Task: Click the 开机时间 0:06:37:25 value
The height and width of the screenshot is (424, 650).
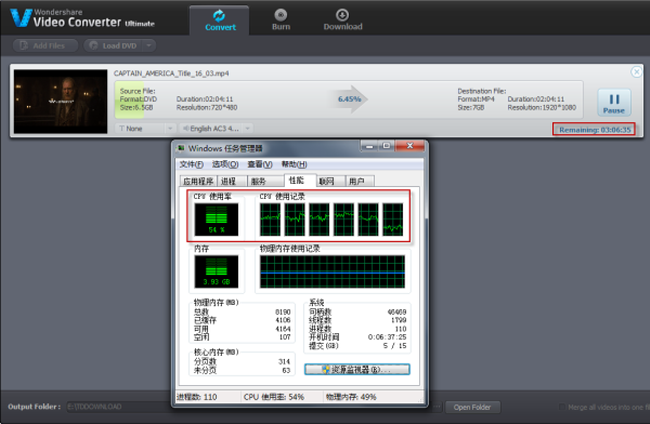Action: point(387,337)
